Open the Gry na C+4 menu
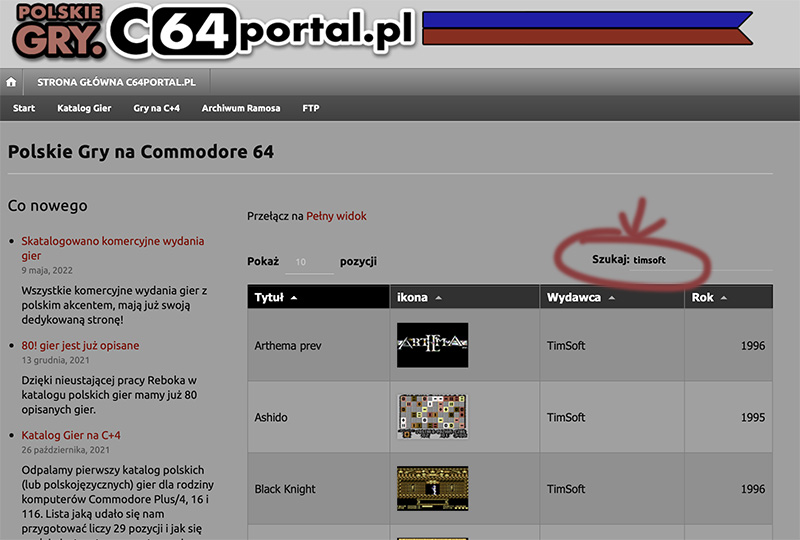 (157, 108)
